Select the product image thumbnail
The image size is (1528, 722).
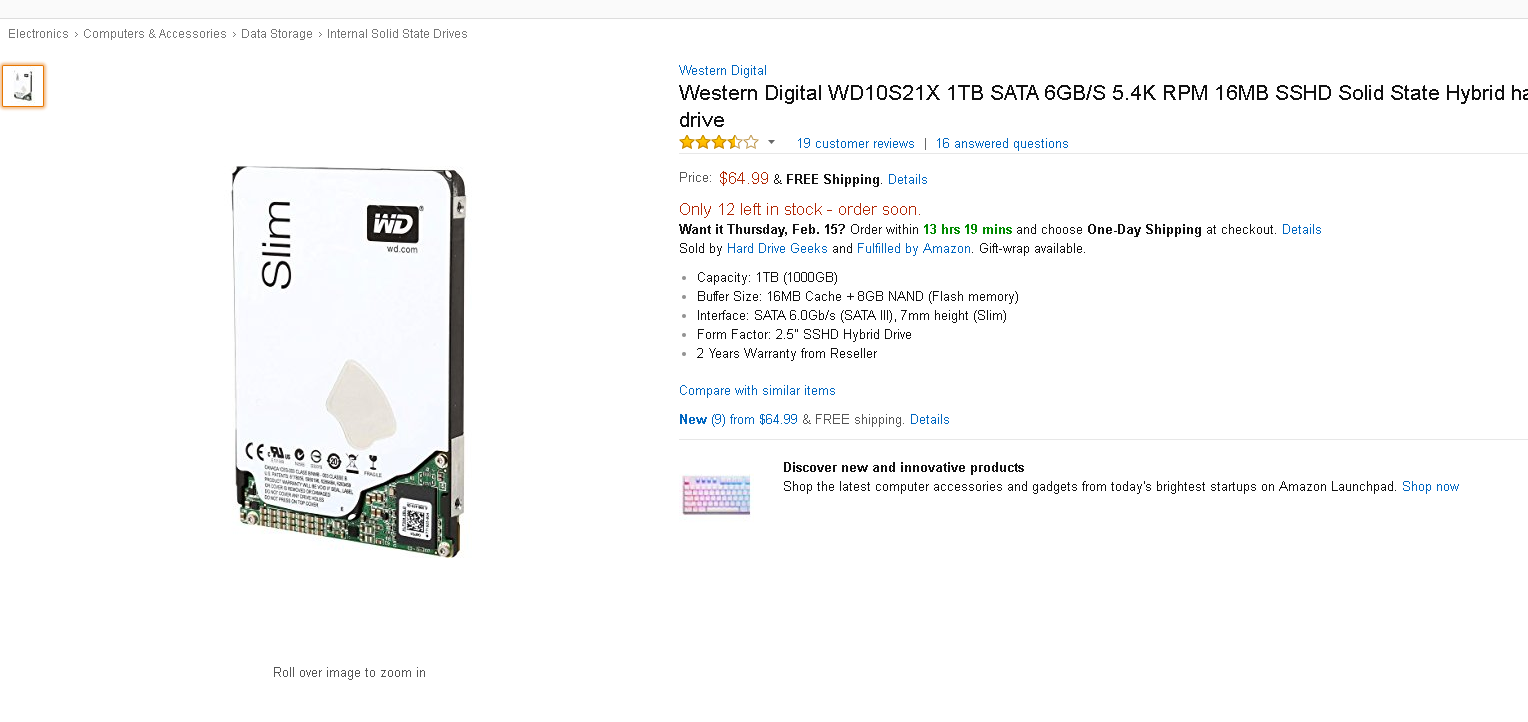tap(23, 86)
